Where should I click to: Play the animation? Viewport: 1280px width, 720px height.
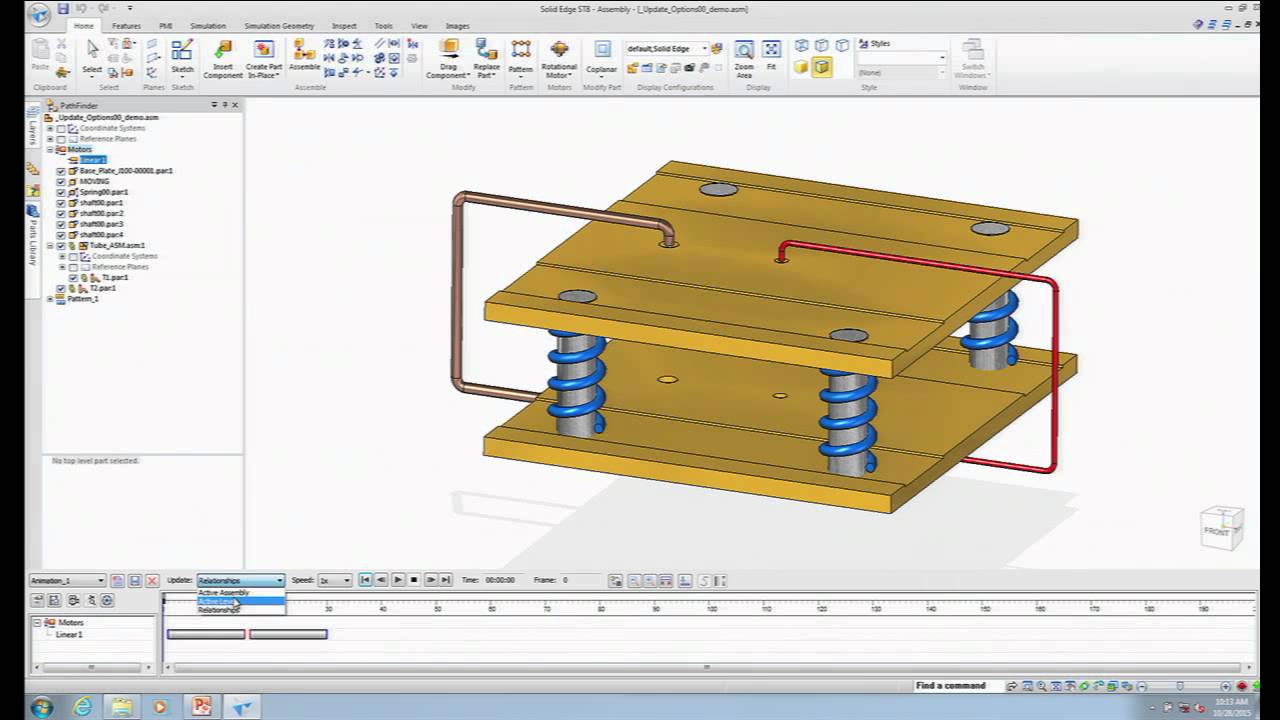[x=398, y=580]
